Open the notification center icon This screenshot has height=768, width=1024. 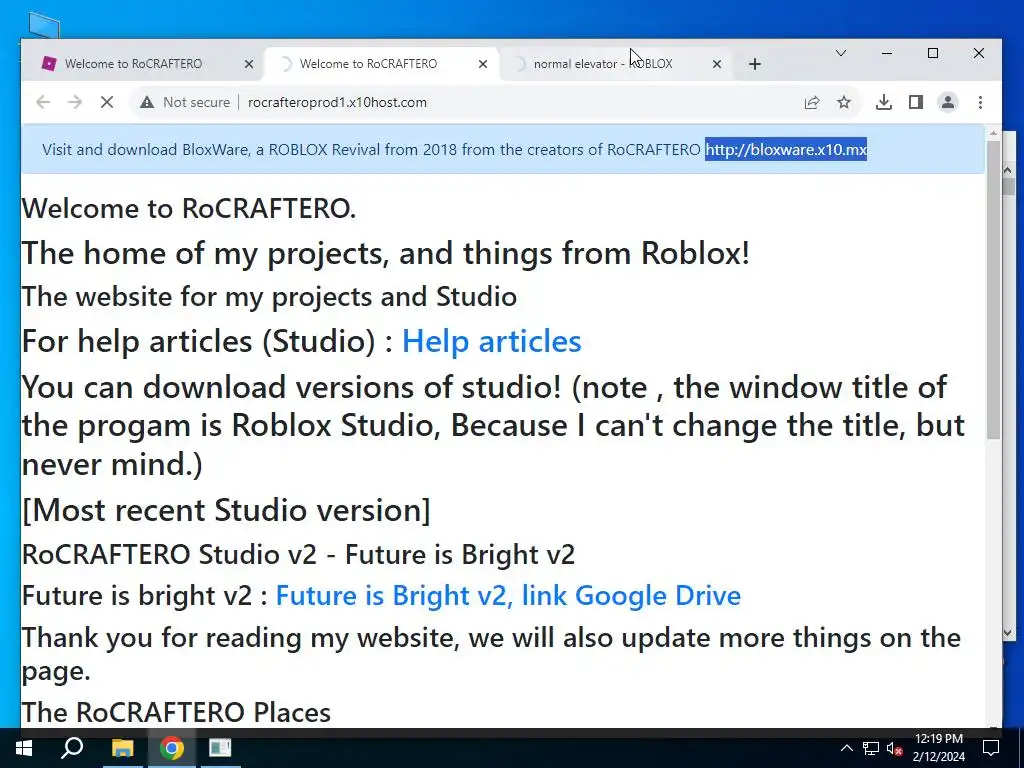click(x=991, y=748)
